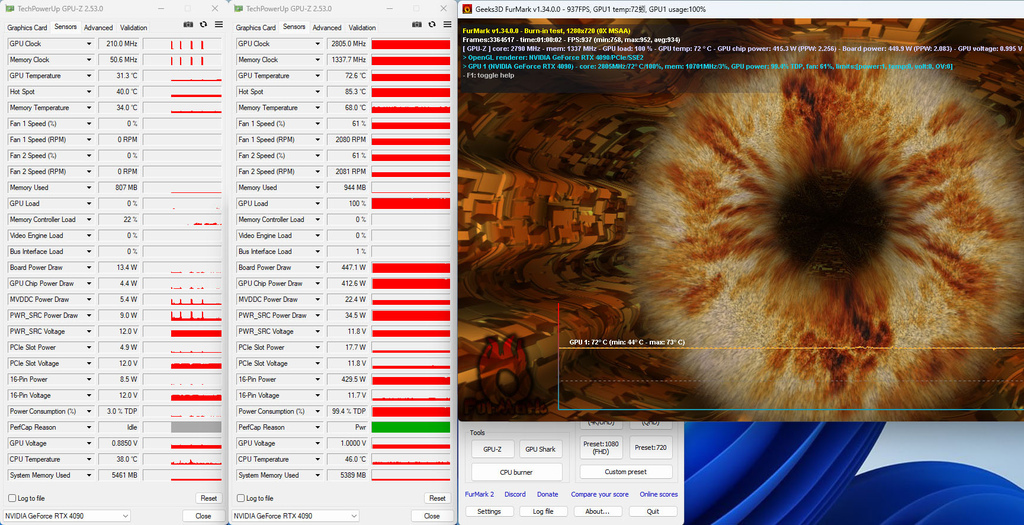Enable Log to file in idle GPU-Z window
The image size is (1024, 525).
click(x=12, y=498)
